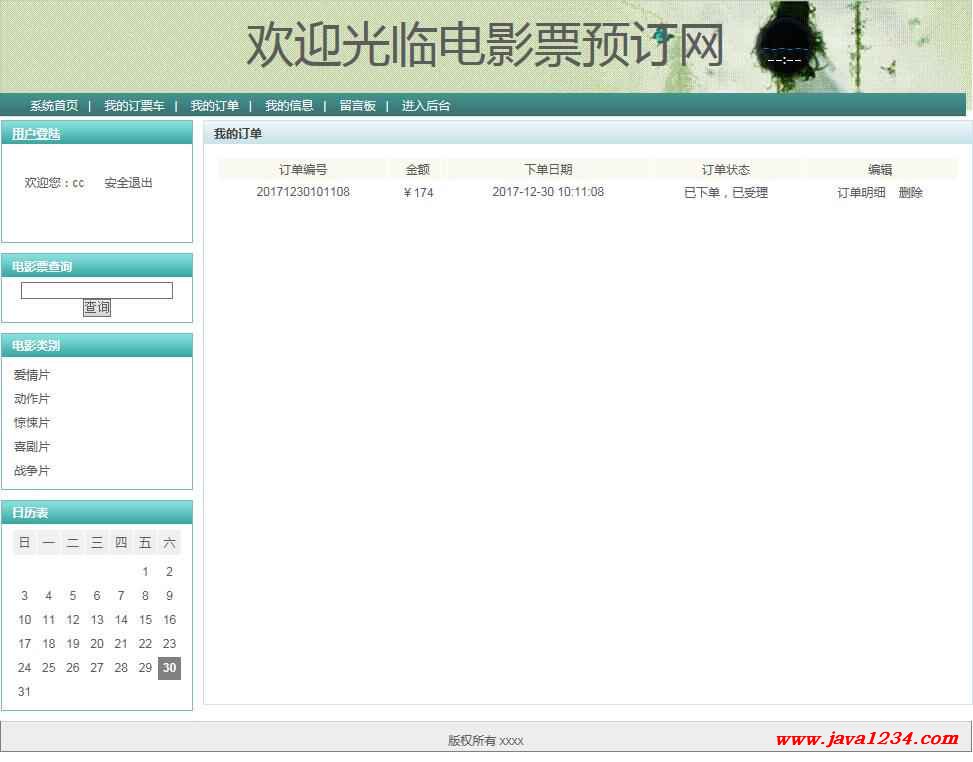973x762 pixels.
Task: Click day 15 in the calendar
Action: click(x=145, y=620)
